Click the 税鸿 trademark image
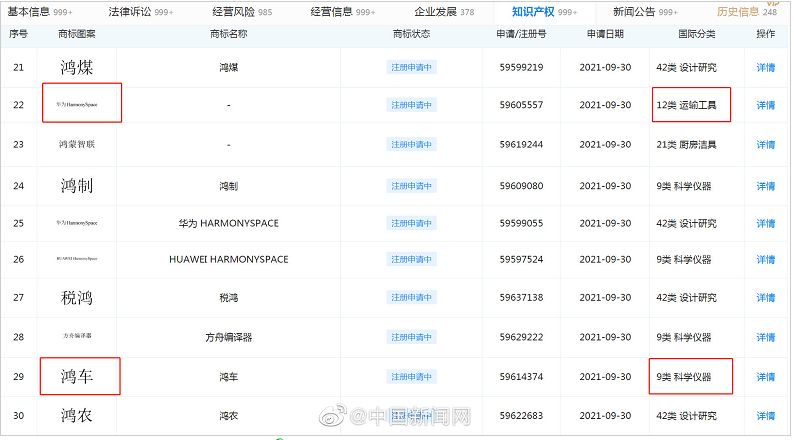 pos(76,297)
